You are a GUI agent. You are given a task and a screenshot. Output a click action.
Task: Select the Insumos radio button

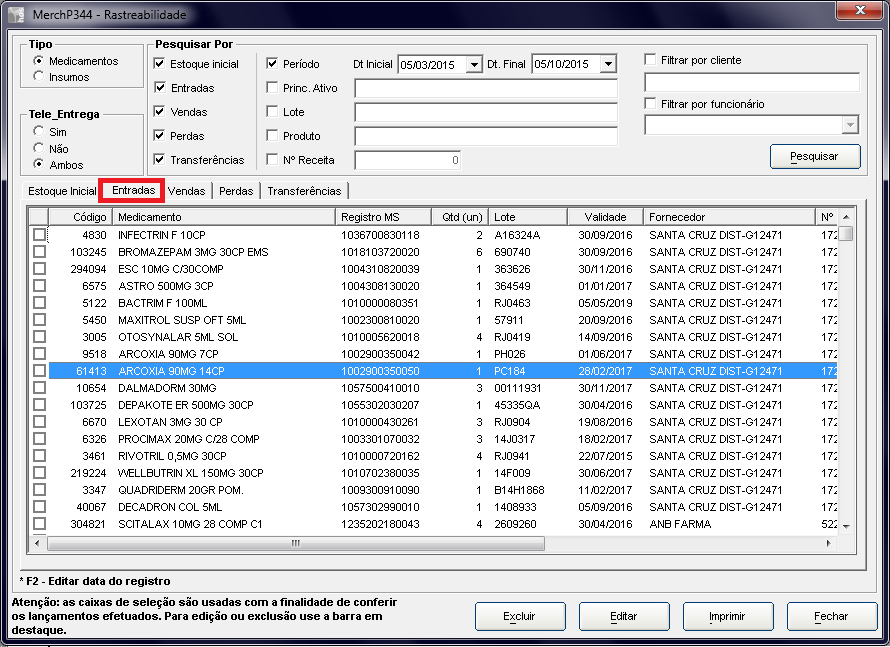(39, 77)
